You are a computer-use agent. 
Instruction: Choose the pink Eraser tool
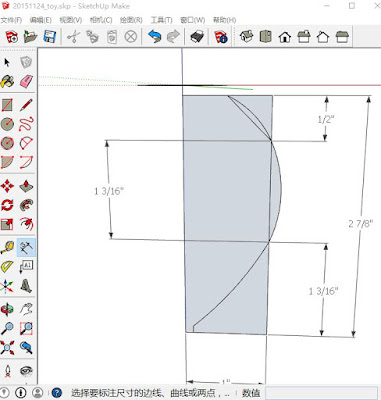[x=26, y=81]
